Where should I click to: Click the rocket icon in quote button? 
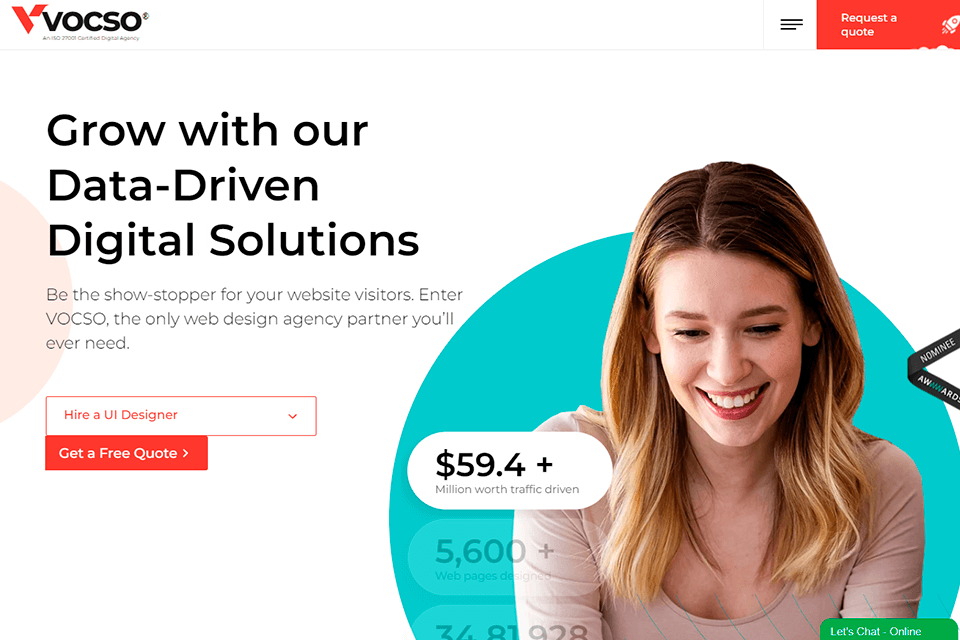pyautogui.click(x=950, y=25)
